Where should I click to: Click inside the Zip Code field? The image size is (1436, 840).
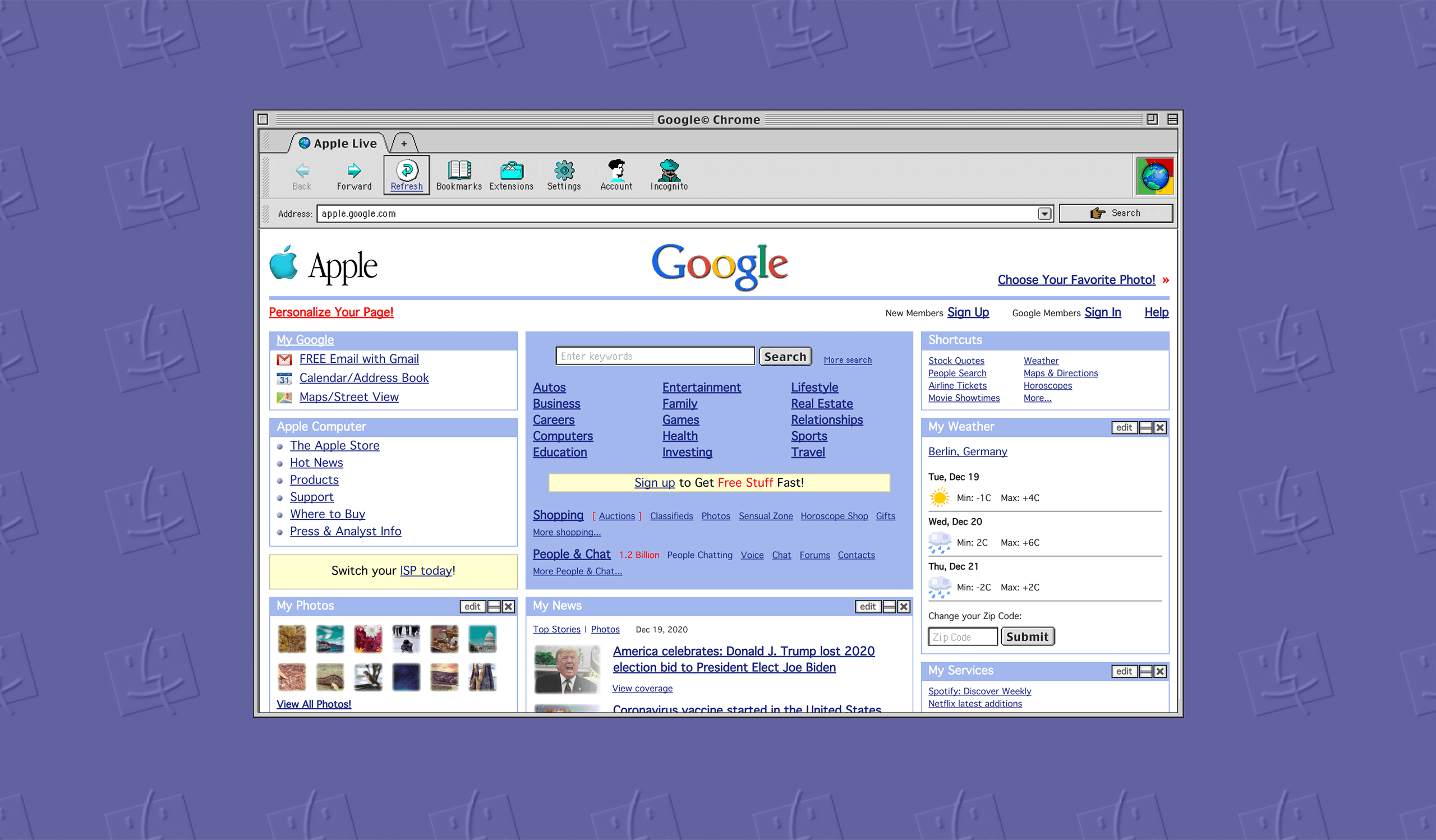[962, 636]
